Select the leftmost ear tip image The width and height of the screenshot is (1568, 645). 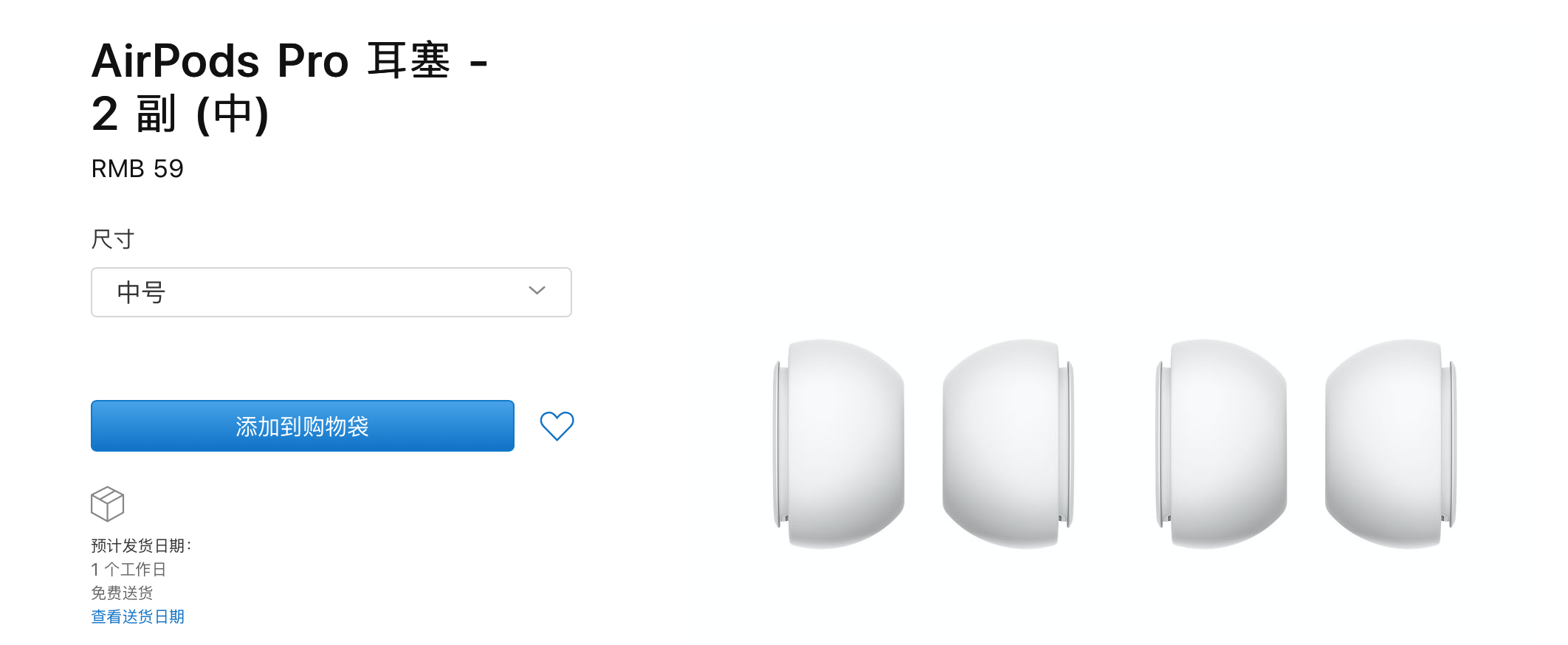click(x=839, y=444)
